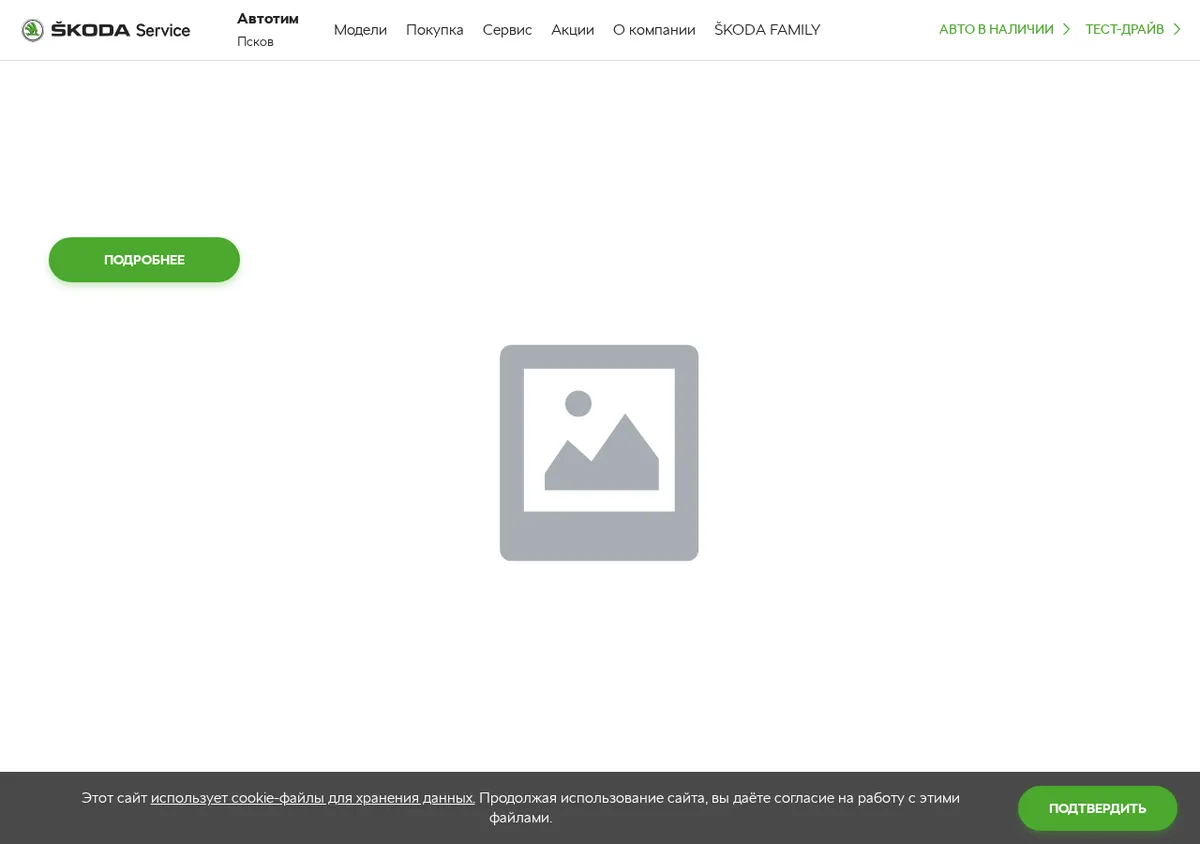The image size is (1200, 844).
Task: Click the green ПОДРОБНЕЕ button
Action: pyautogui.click(x=144, y=260)
